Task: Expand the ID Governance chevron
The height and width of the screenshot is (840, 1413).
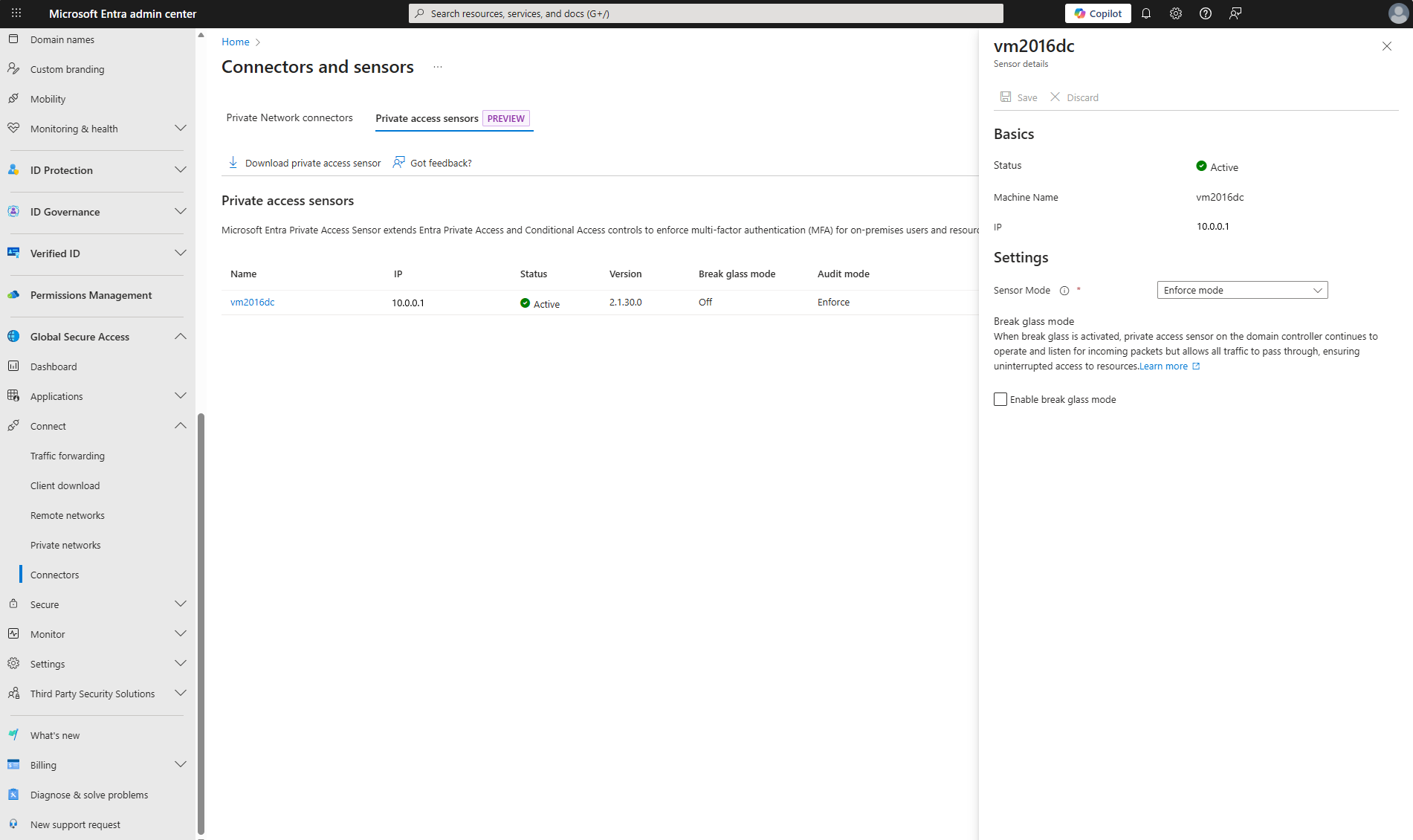Action: (180, 211)
